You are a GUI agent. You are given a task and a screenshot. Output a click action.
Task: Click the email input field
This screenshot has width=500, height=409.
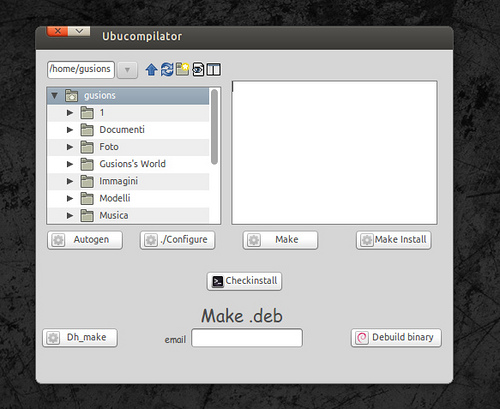[247, 338]
